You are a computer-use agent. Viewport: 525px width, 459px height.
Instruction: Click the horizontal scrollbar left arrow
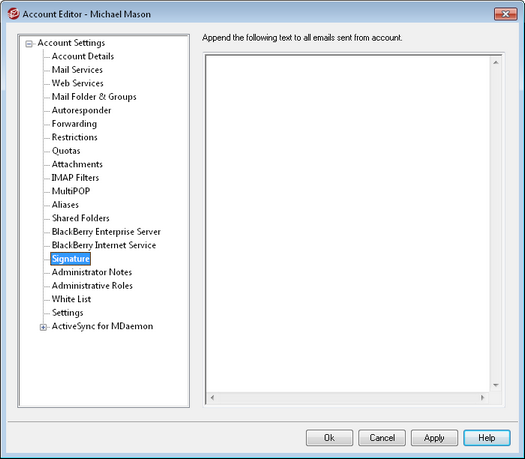(x=212, y=398)
